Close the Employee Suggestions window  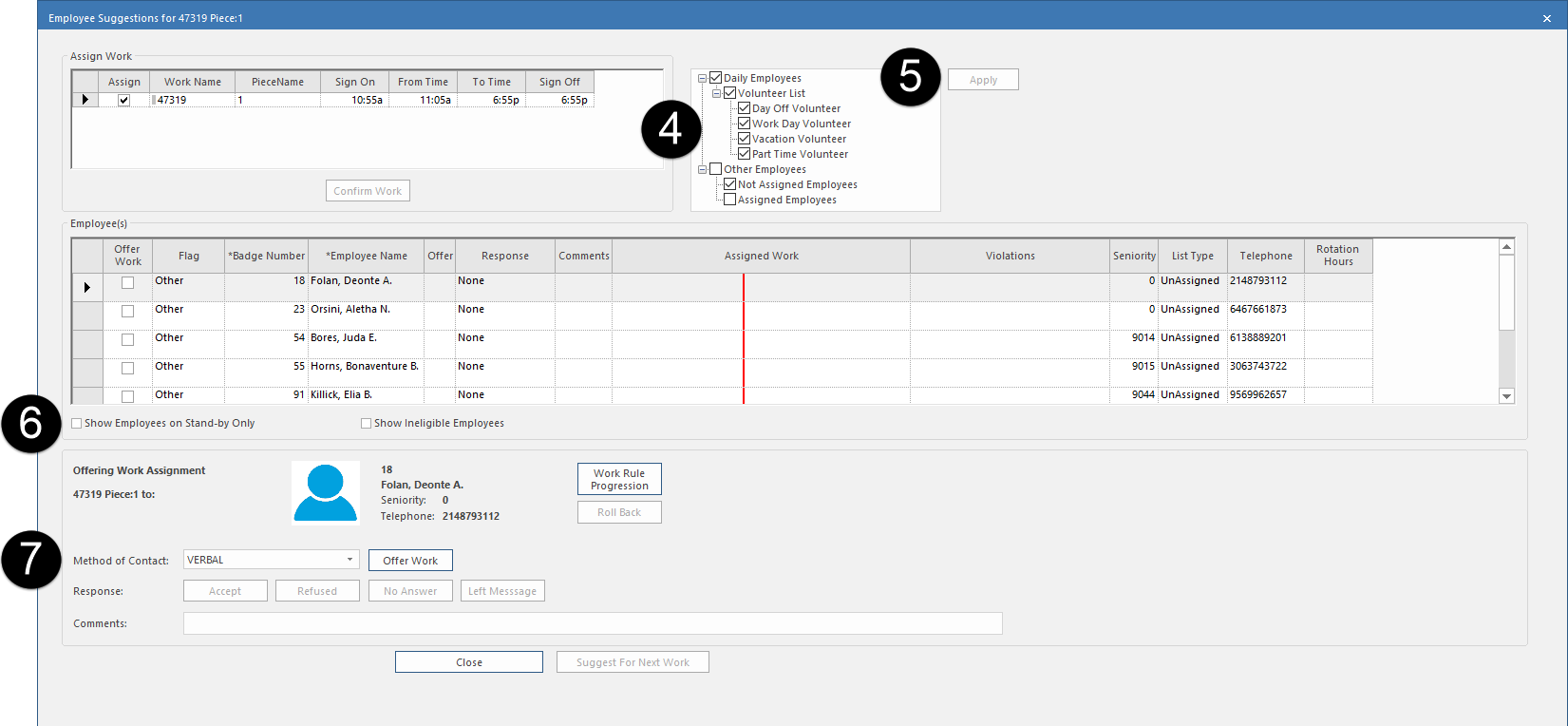(1546, 18)
